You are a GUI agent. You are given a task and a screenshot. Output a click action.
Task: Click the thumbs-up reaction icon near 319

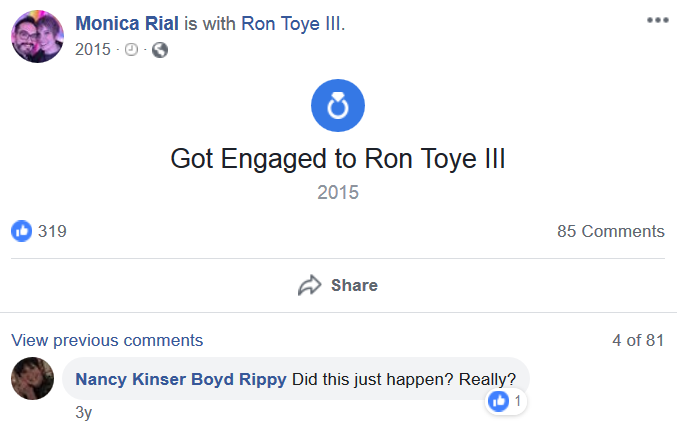pos(22,231)
